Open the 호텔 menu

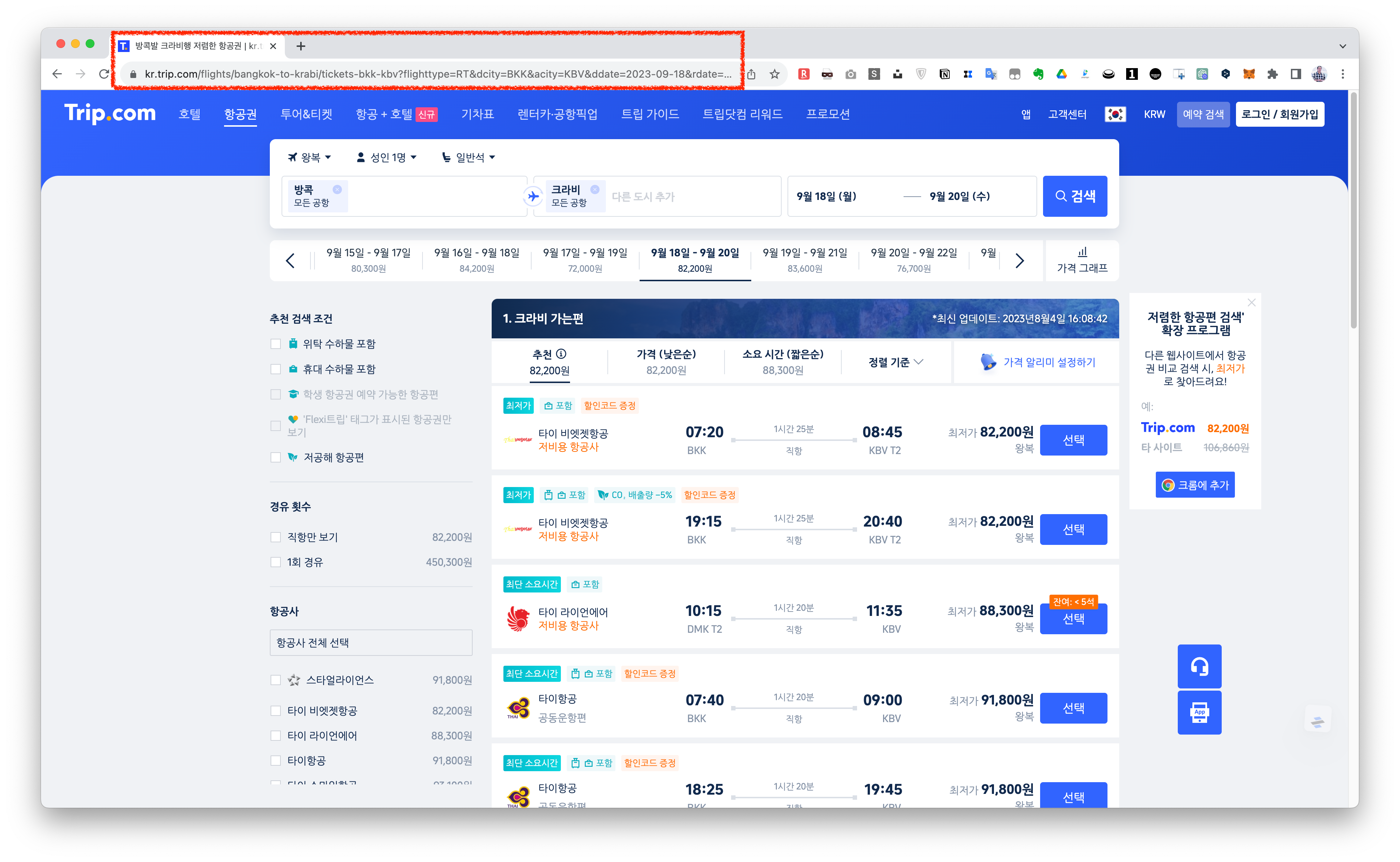[x=190, y=114]
